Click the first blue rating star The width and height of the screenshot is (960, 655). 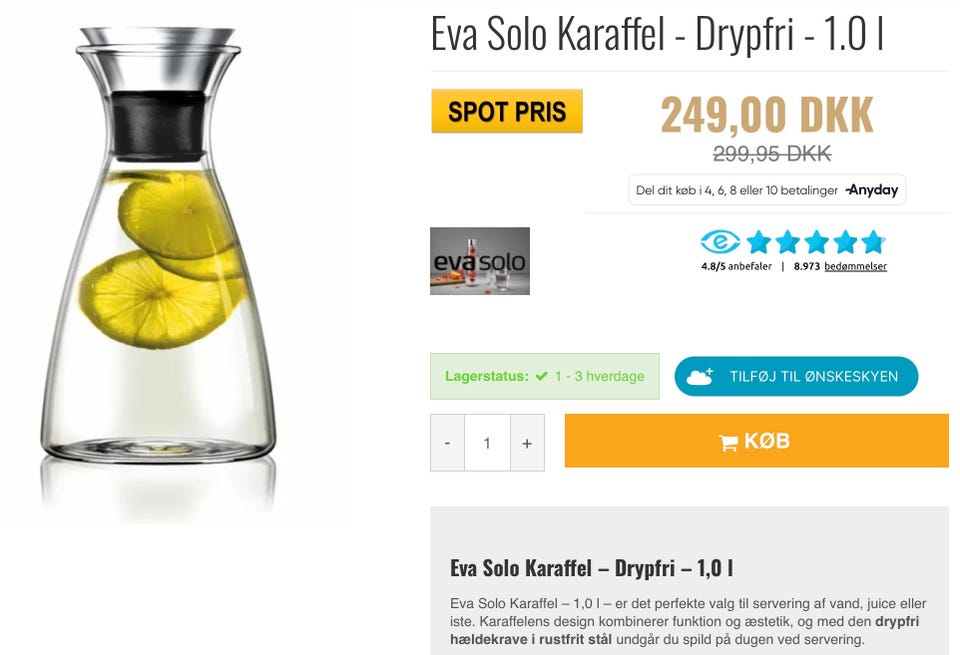[759, 242]
